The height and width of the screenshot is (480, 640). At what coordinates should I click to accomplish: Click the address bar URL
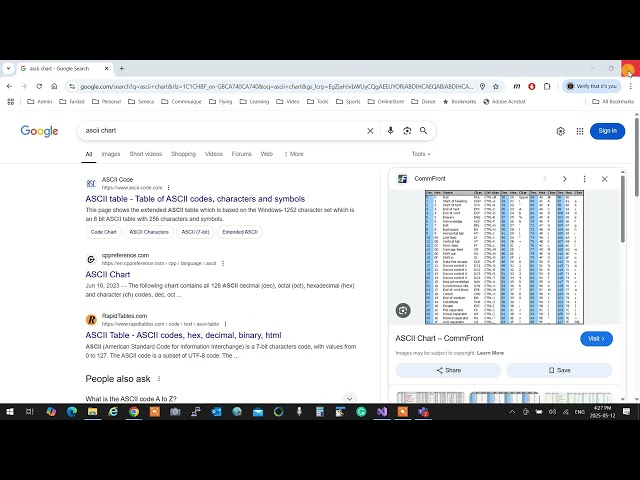(x=276, y=87)
